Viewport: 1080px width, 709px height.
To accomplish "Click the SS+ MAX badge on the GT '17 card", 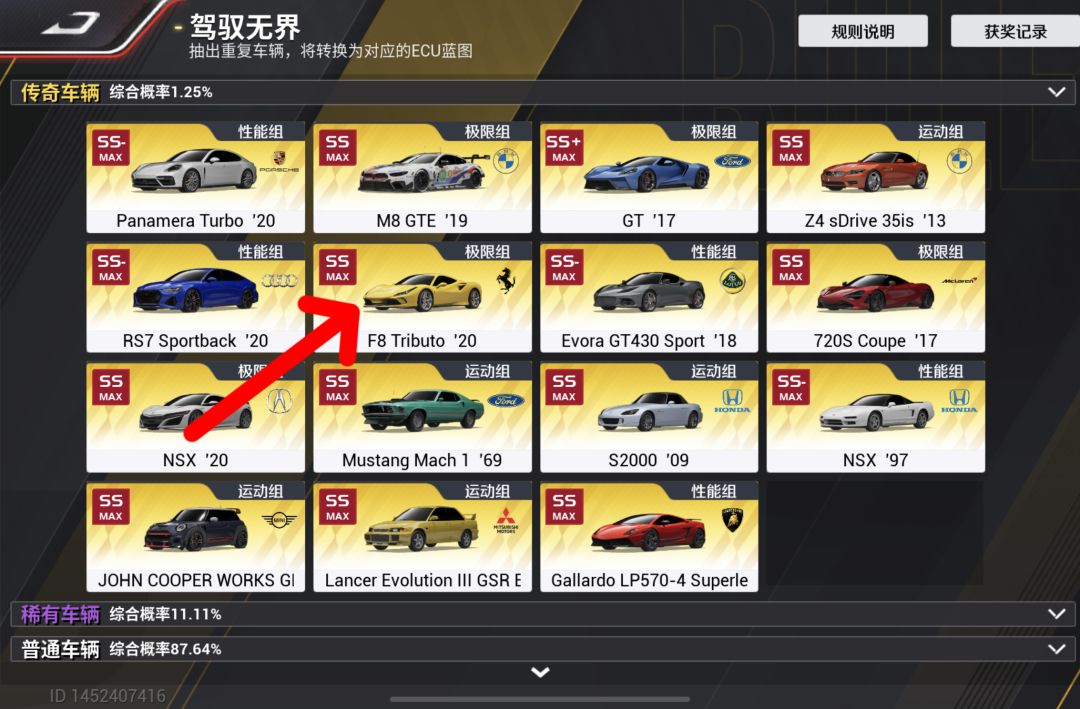I will (564, 147).
